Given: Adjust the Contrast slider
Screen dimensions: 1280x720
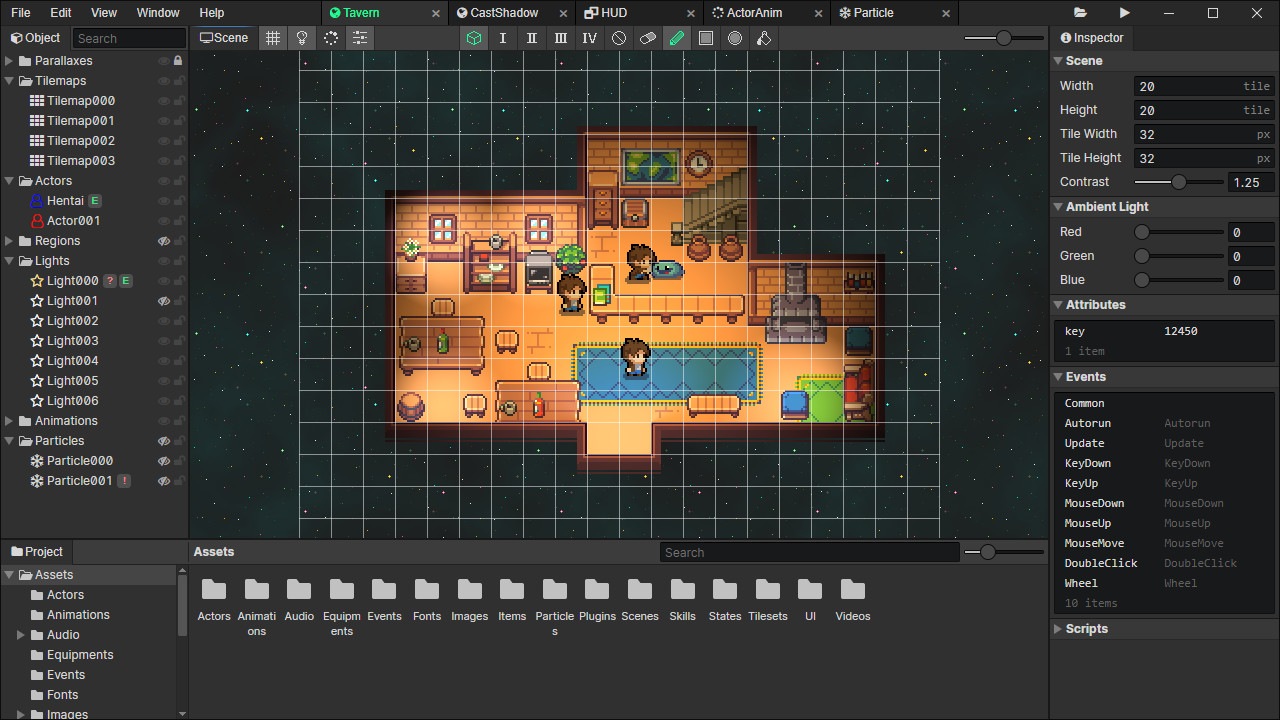Looking at the screenshot, I should pyautogui.click(x=1178, y=182).
